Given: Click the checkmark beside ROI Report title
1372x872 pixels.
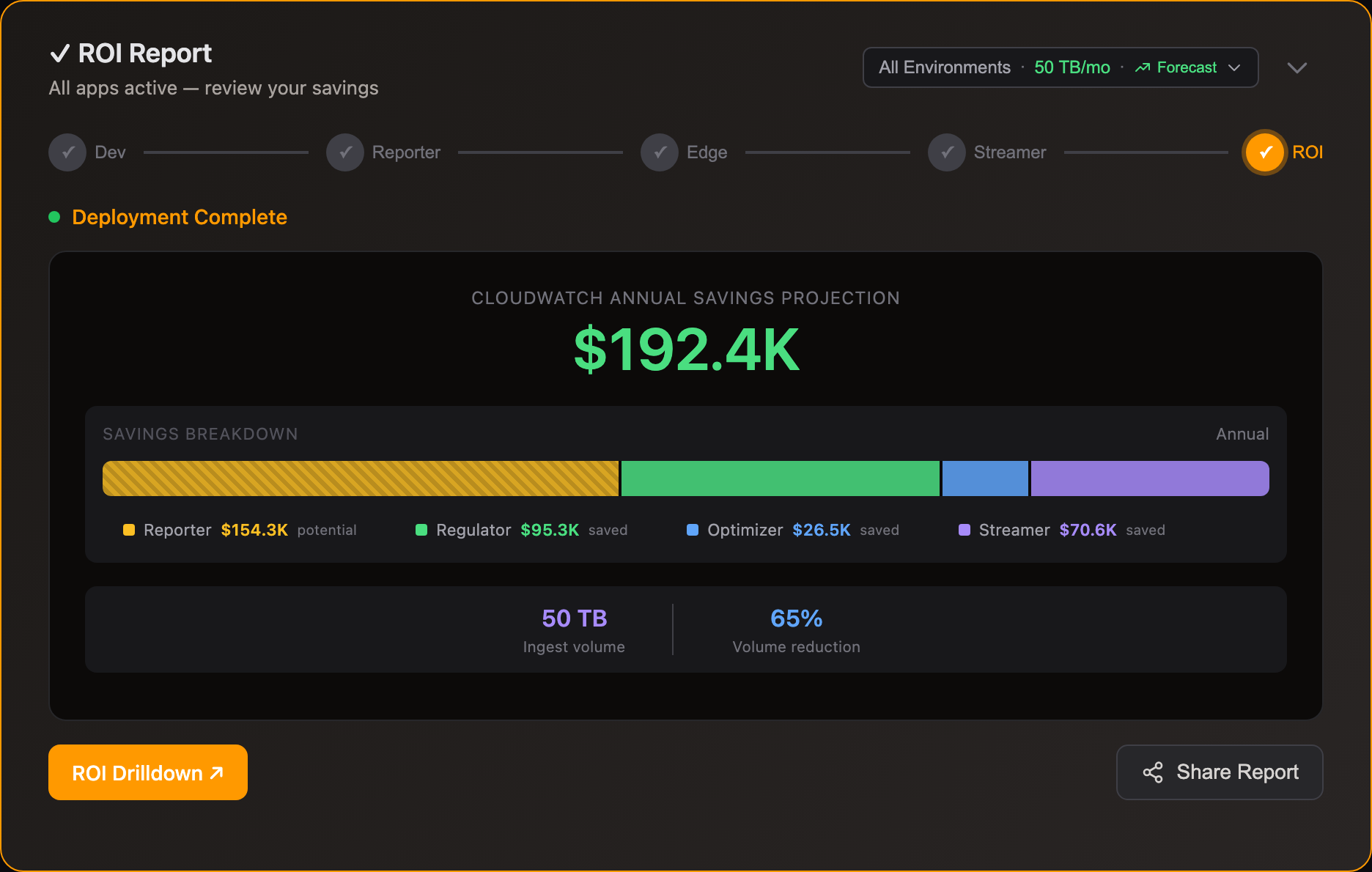Looking at the screenshot, I should point(61,53).
